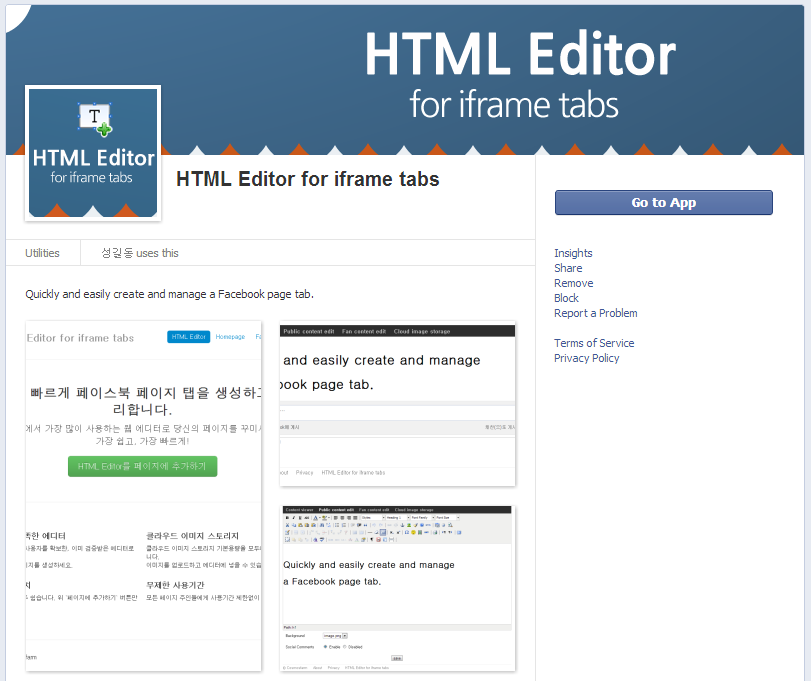Viewport: 811px width, 681px height.
Task: Open Report a Problem link
Action: 595,313
